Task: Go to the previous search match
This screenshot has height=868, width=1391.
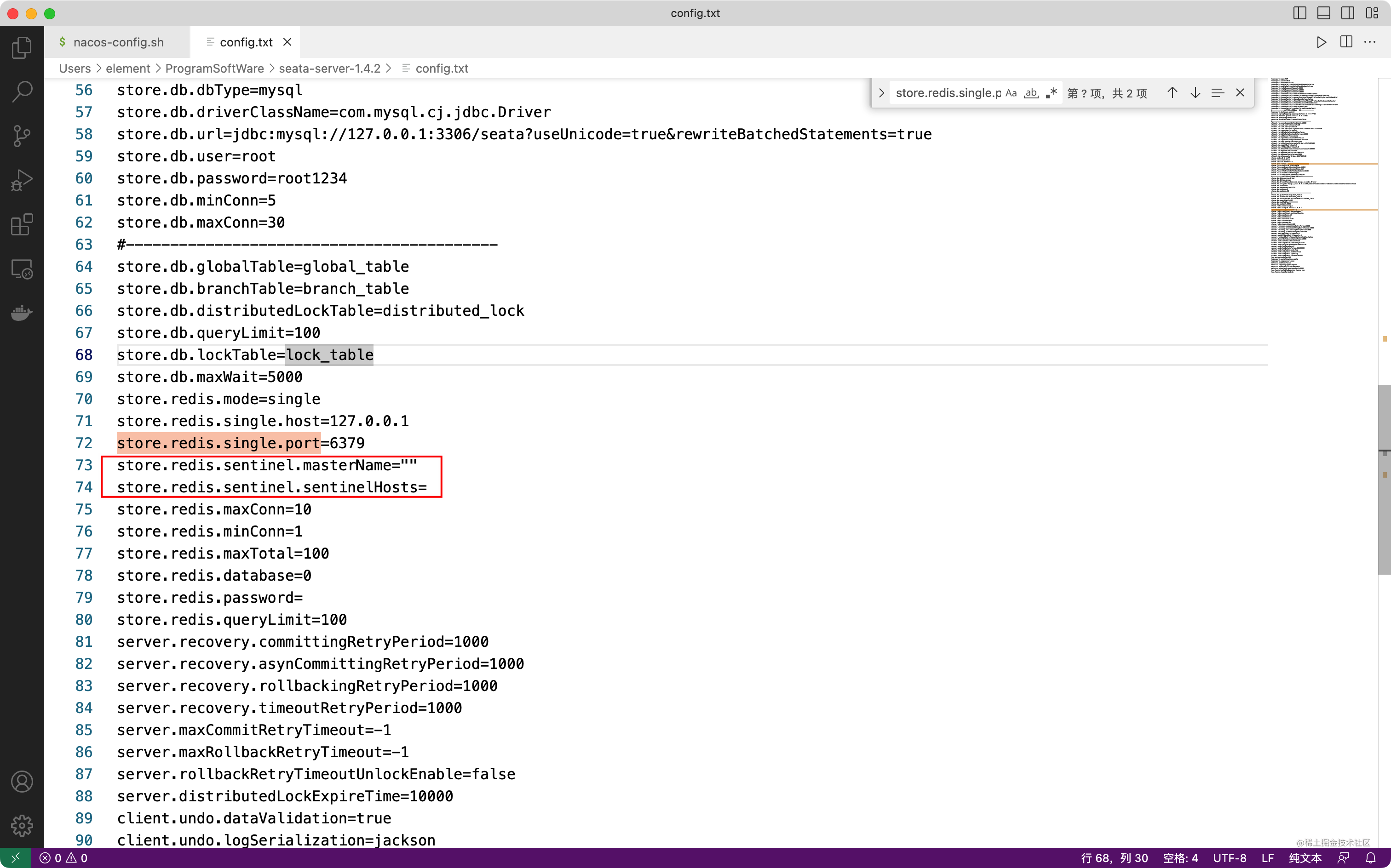Action: point(1172,92)
